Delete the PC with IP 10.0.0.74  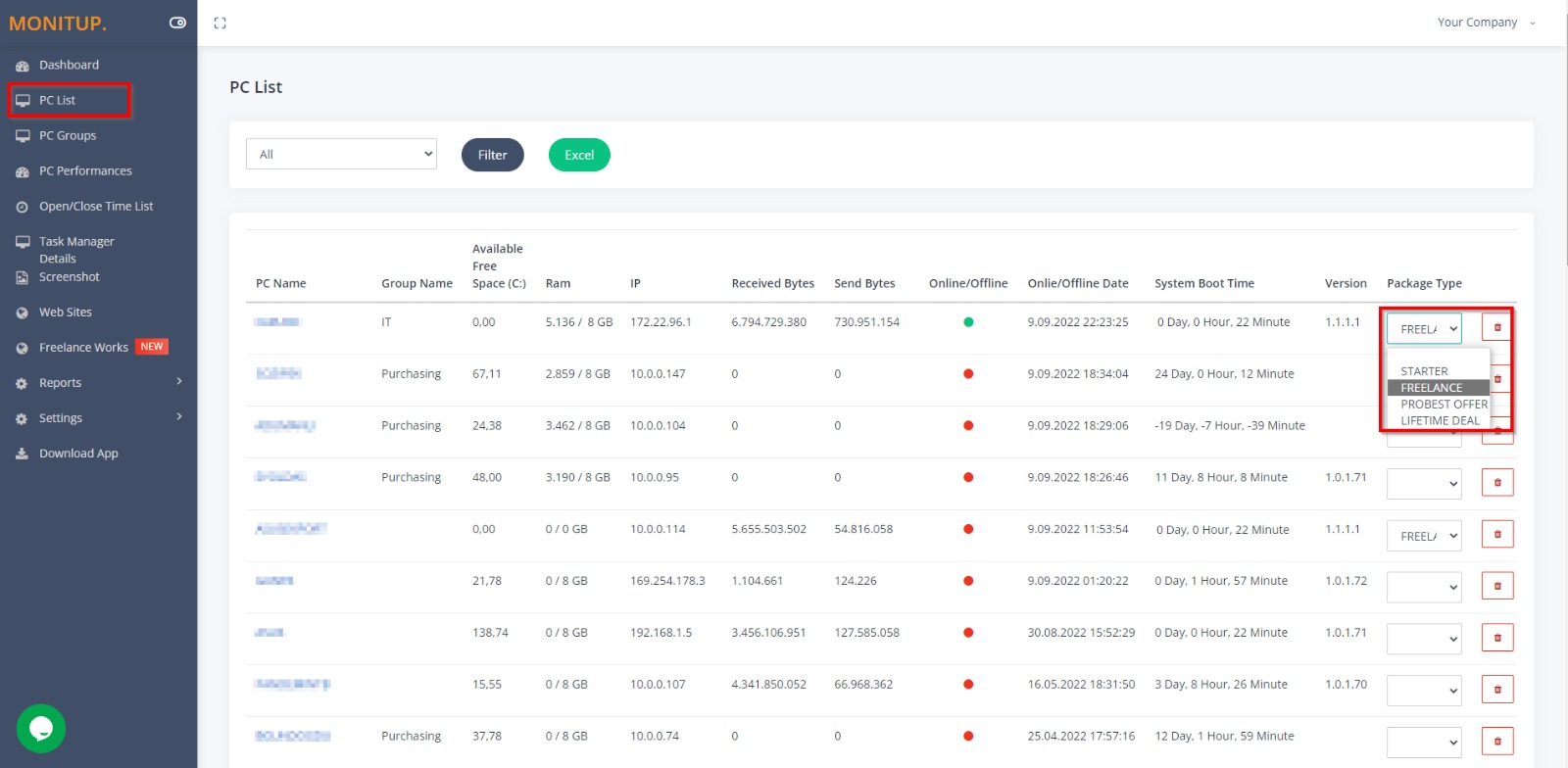pos(1497,741)
